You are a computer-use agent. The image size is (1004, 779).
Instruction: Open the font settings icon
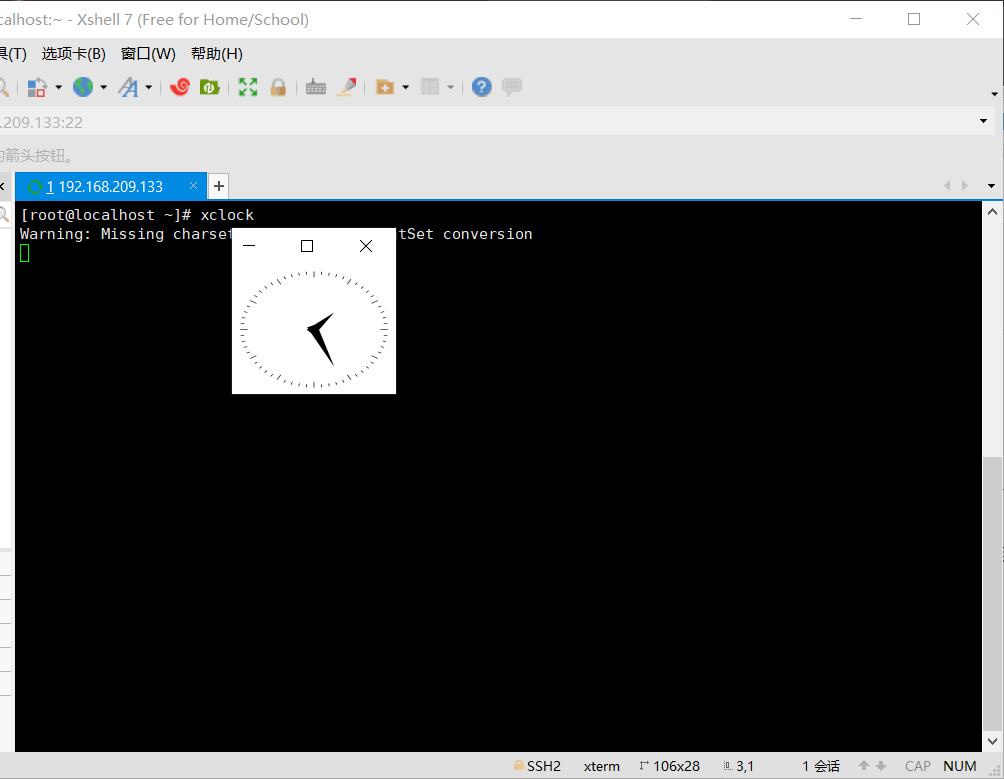click(128, 87)
